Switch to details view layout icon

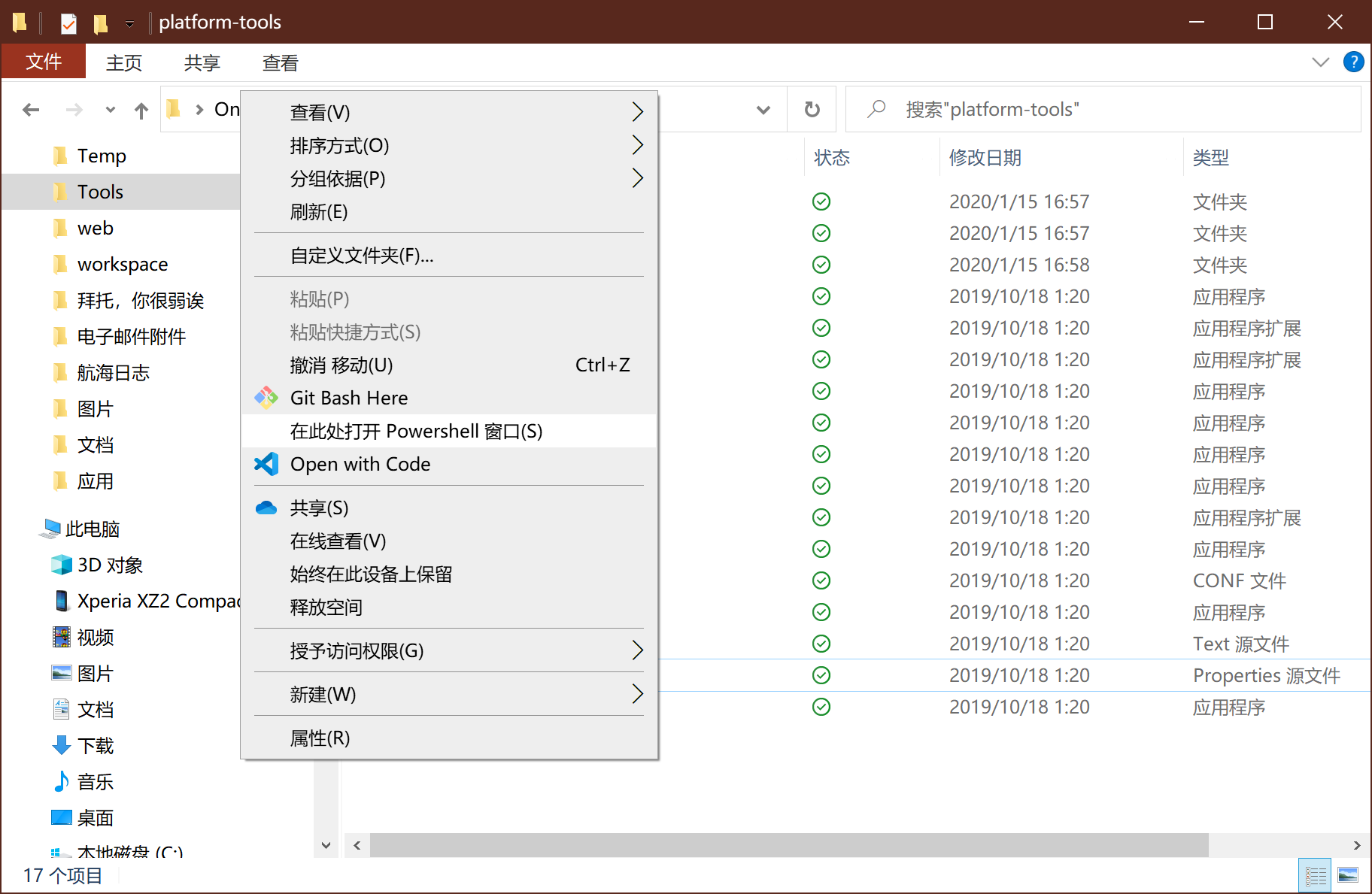1316,876
